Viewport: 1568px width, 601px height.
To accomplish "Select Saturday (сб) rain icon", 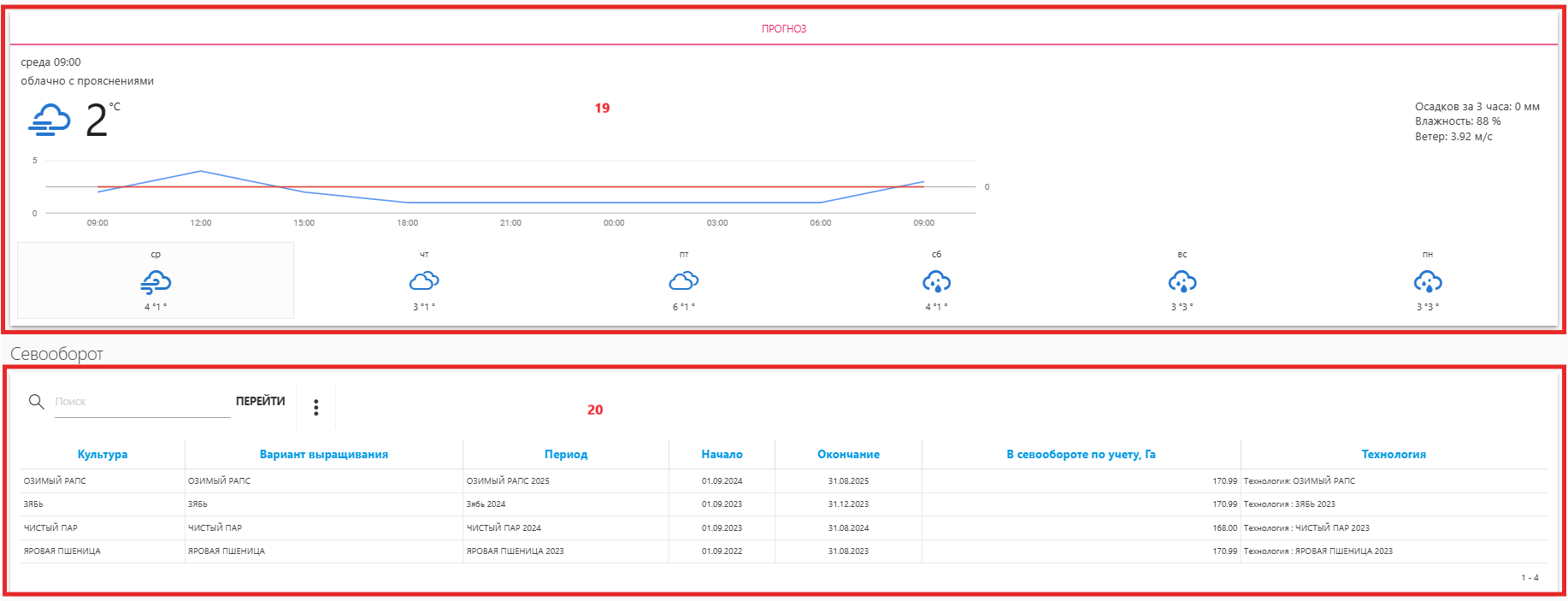I will click(936, 281).
